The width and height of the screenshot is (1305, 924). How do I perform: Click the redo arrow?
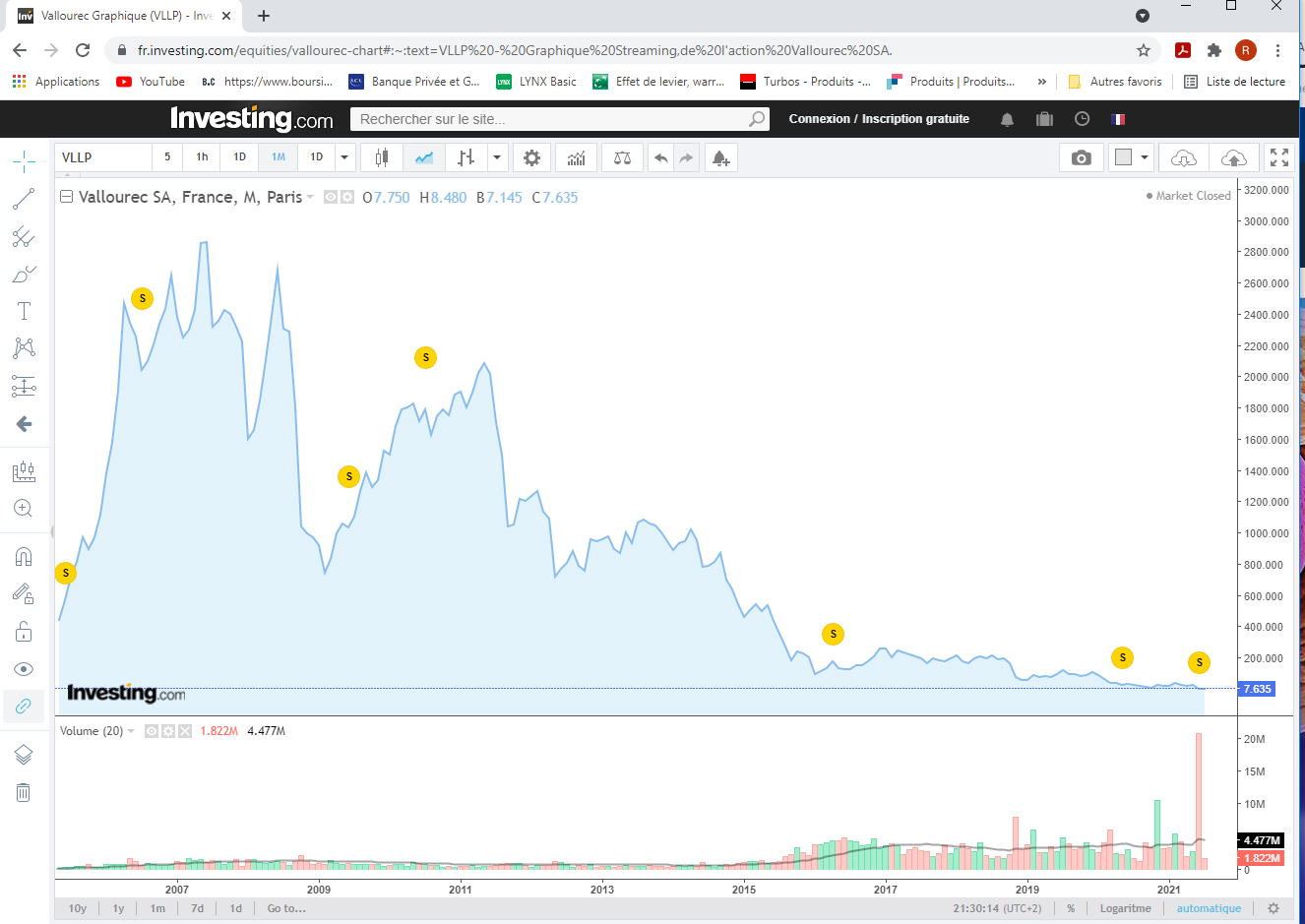point(687,157)
